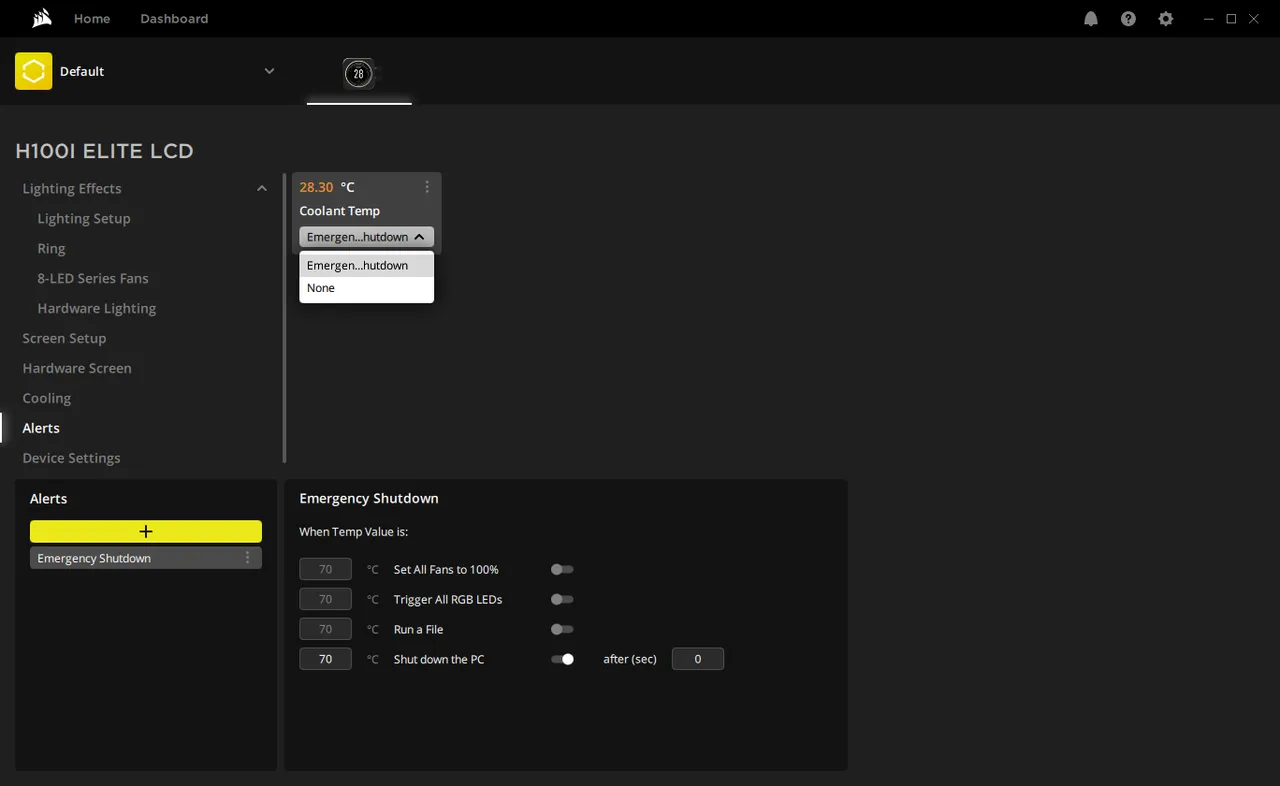Choose Emergen...hutdown from the dropdown list

coord(366,265)
